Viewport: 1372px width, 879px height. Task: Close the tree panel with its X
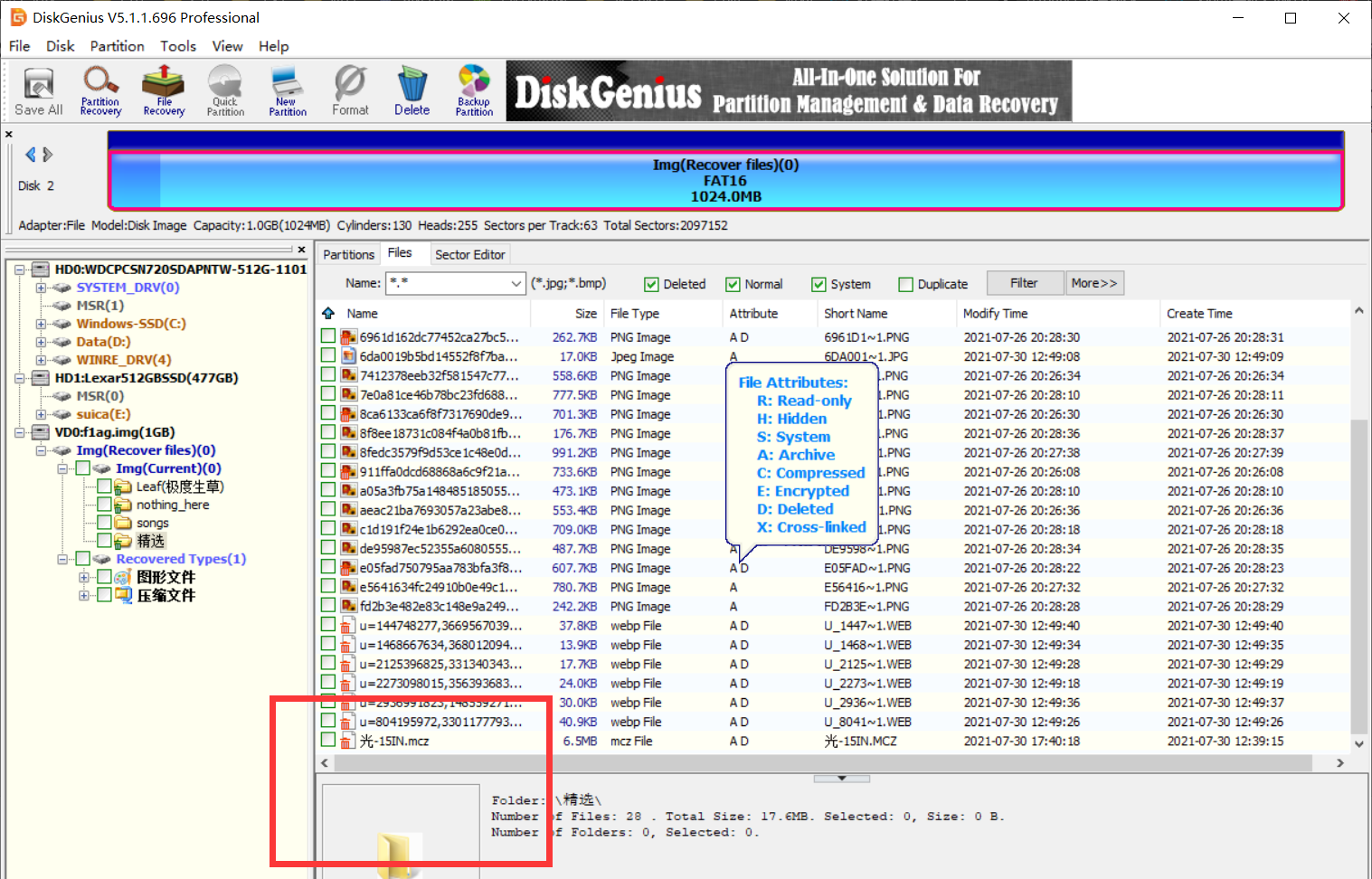(302, 250)
